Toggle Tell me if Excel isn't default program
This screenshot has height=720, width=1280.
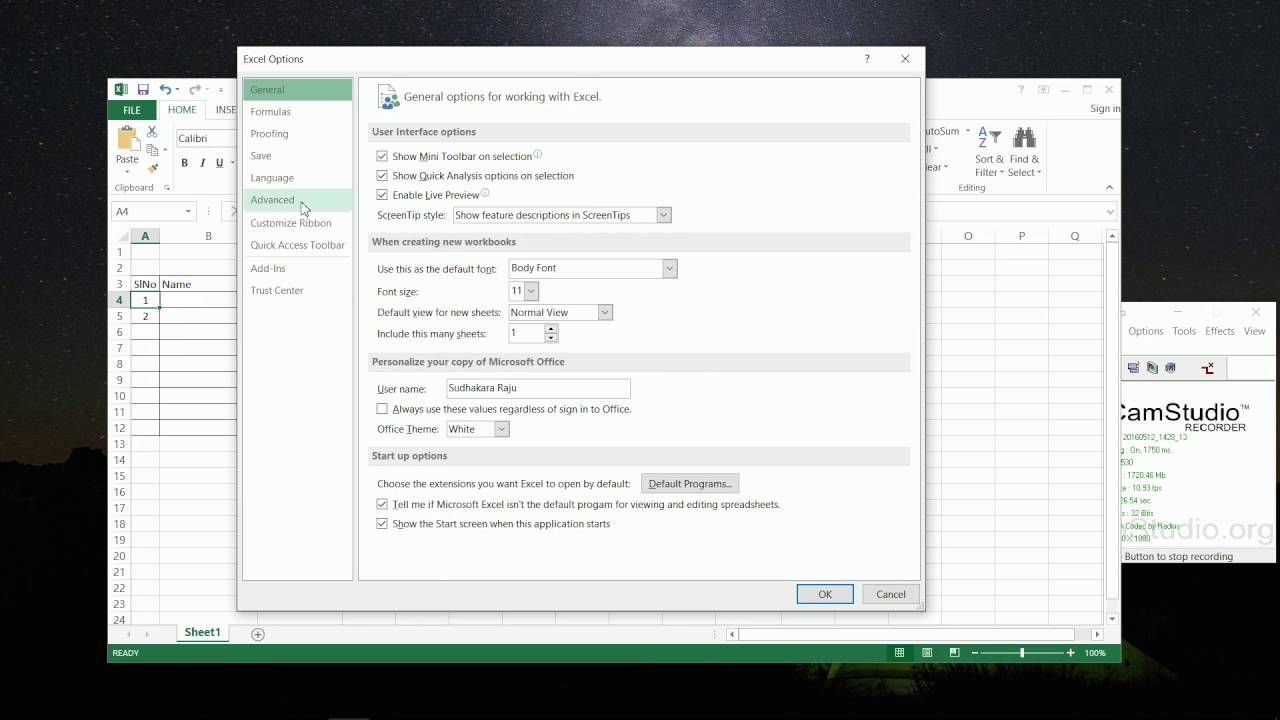pyautogui.click(x=382, y=505)
